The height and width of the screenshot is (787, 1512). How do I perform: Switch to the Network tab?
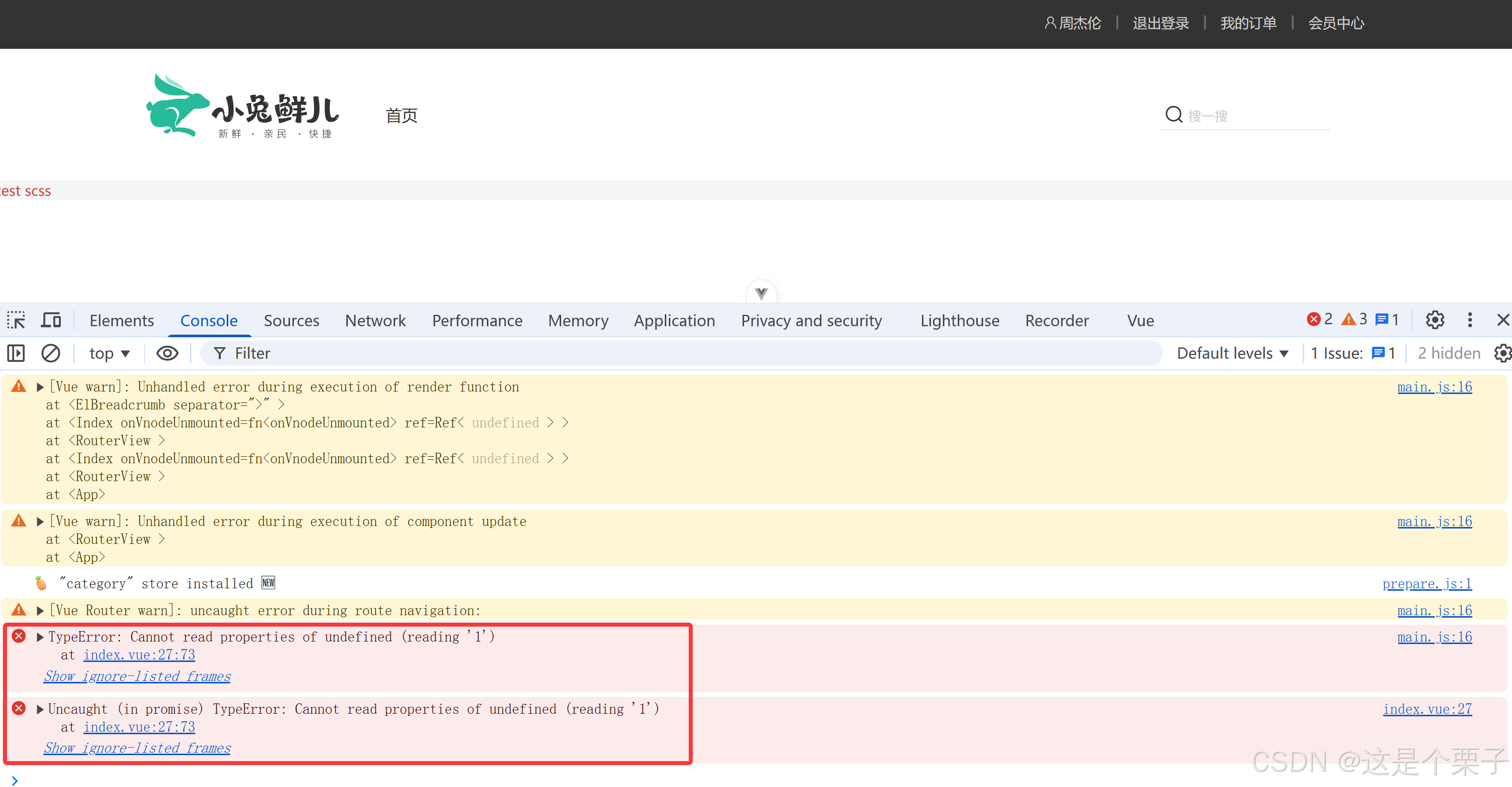click(375, 320)
